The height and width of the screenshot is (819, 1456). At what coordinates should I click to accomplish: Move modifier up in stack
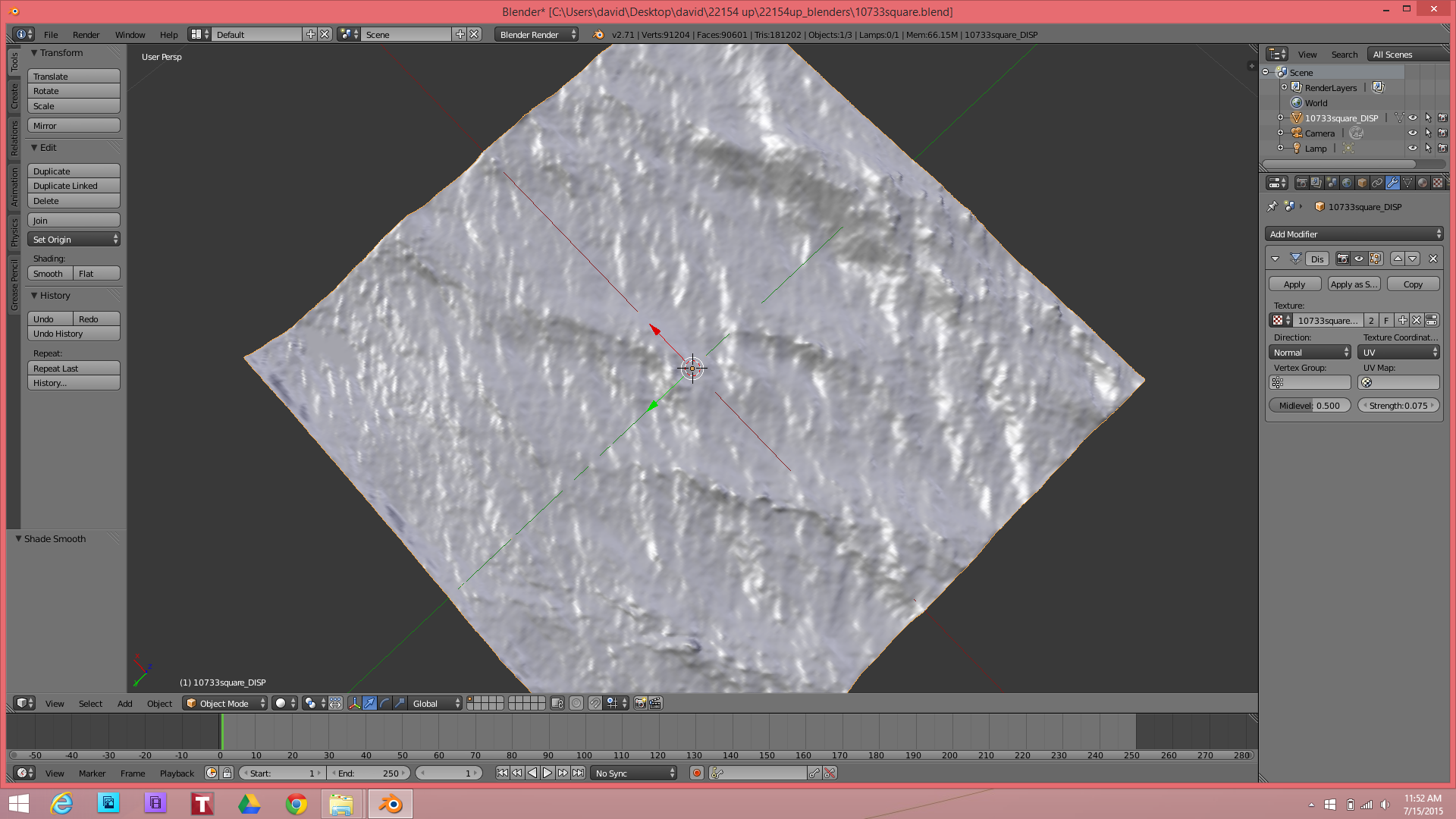[x=1398, y=259]
